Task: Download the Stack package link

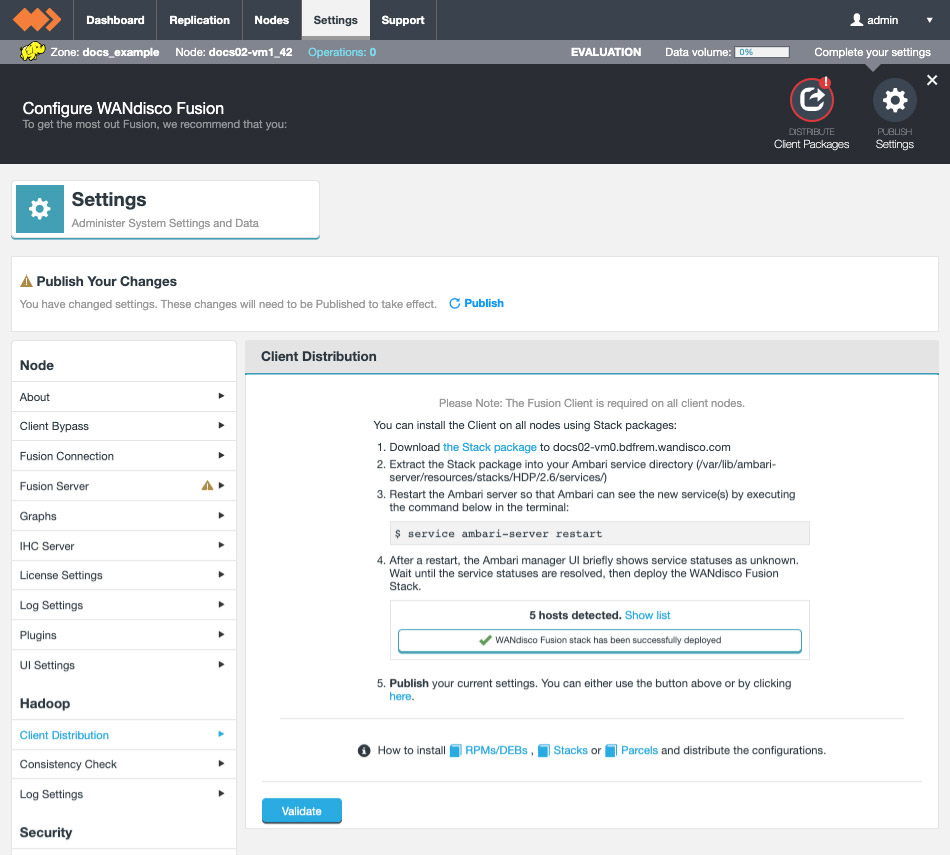Action: [x=490, y=447]
